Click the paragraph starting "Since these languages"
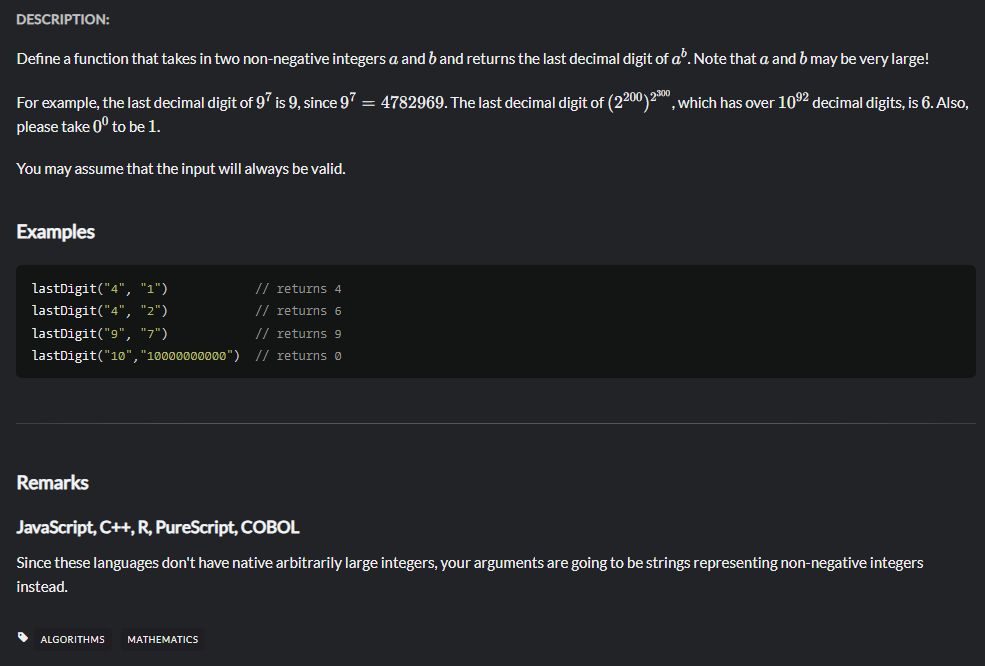This screenshot has width=985, height=666. (x=470, y=575)
